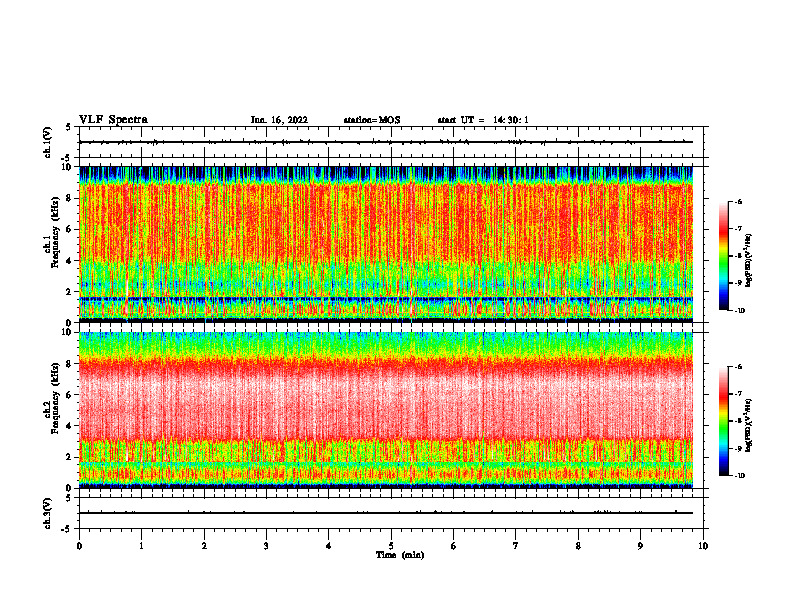This screenshot has height=612, width=792.
Task: Click the time axis tick label "9"
Action: (640, 546)
